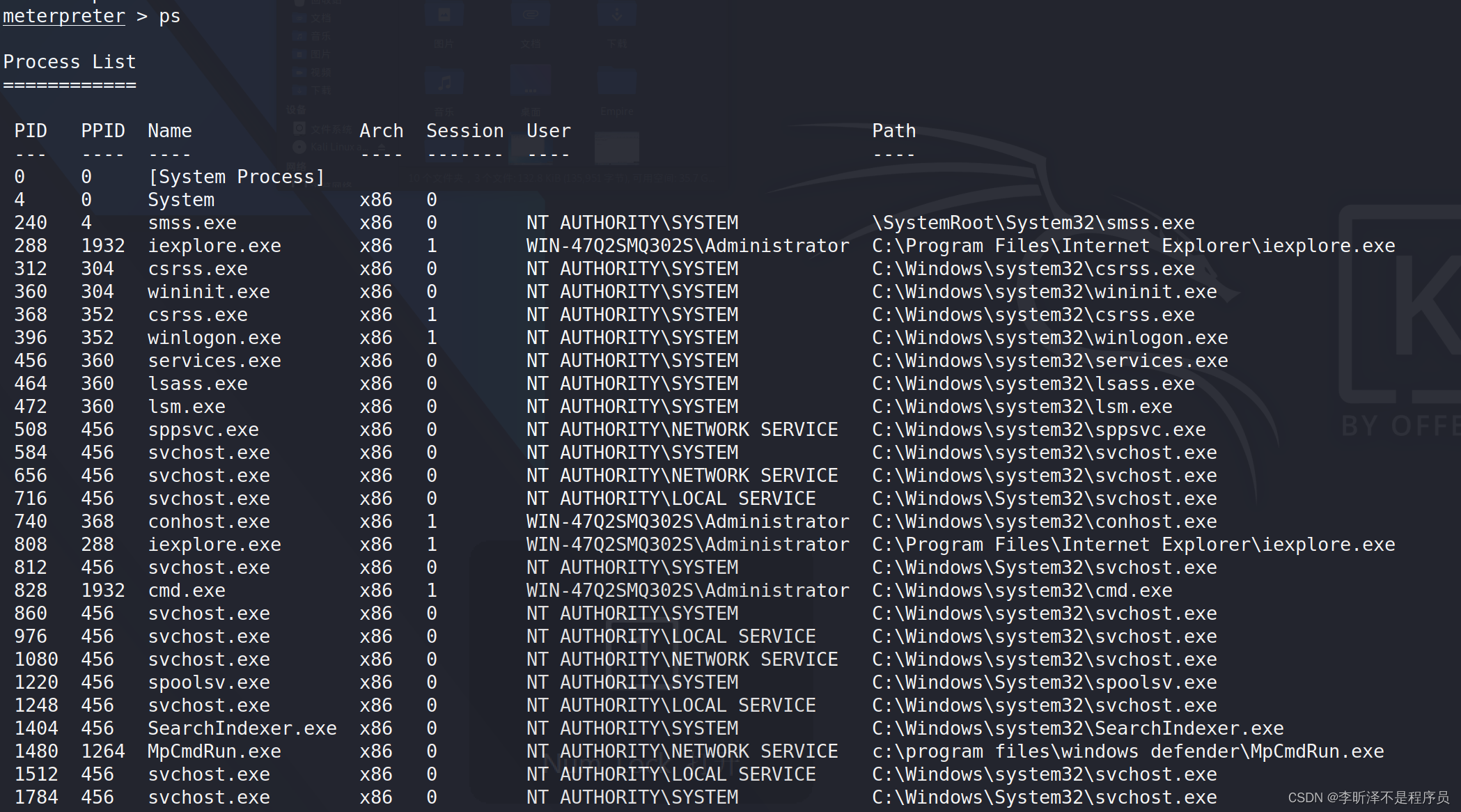The height and width of the screenshot is (812, 1461).
Task: Click NETWORK SERVICE user of sppsvc.exe row
Action: click(x=682, y=430)
